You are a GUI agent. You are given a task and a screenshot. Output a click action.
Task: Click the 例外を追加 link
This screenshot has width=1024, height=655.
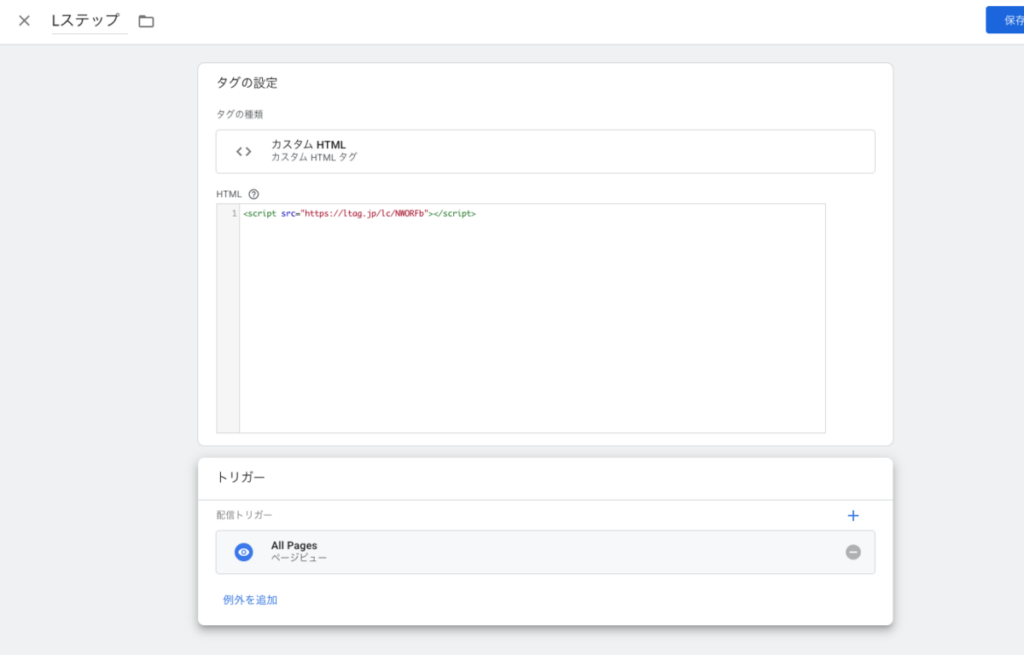tap(250, 600)
